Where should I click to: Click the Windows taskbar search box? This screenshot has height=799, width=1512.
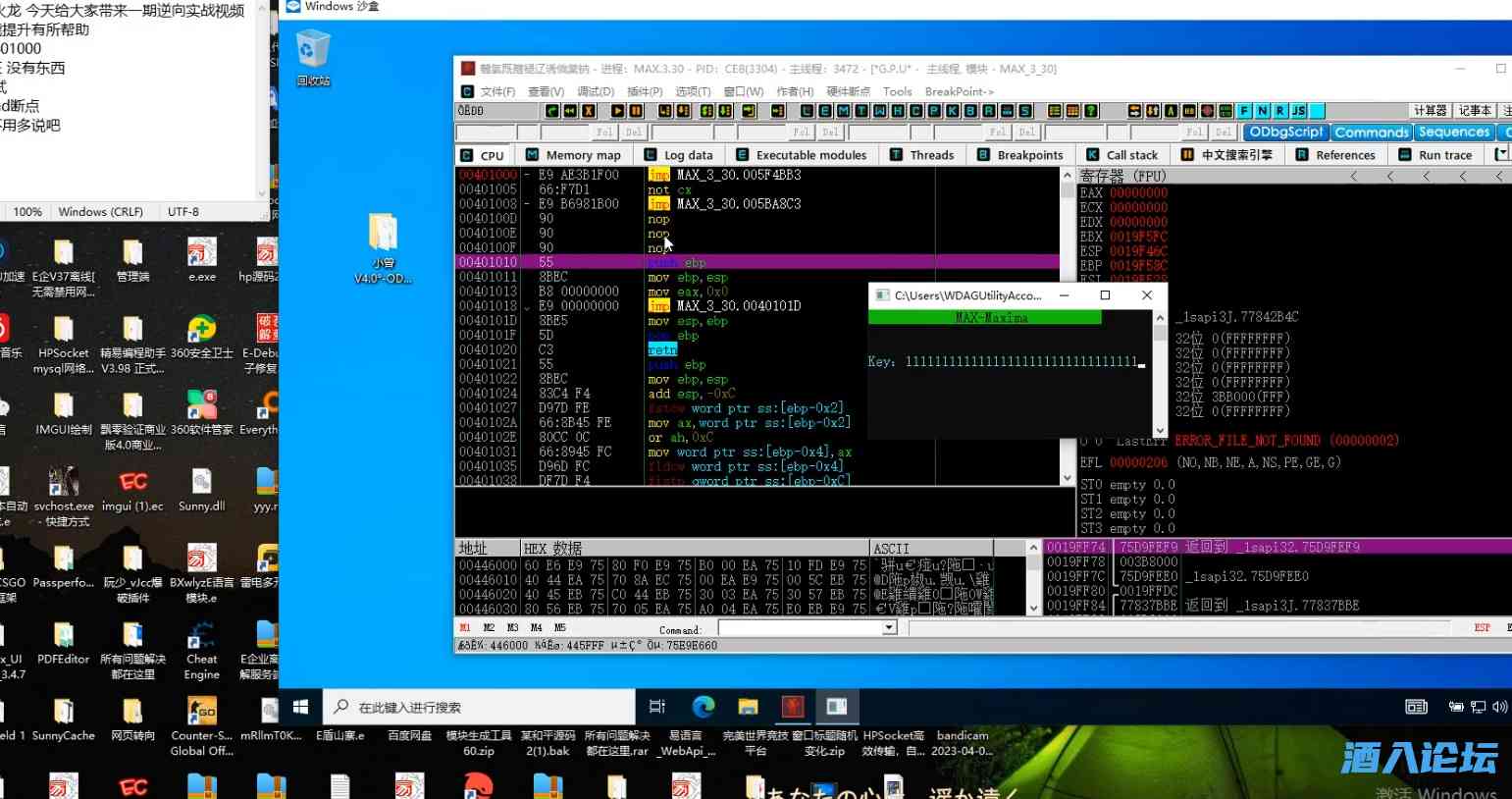[479, 707]
